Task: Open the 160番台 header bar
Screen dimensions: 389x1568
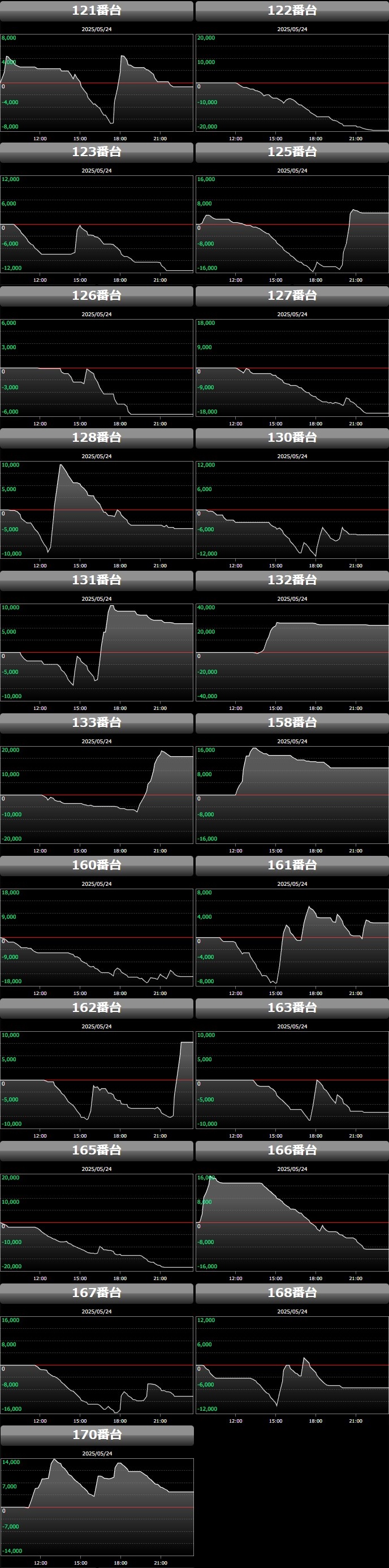Action: [97, 865]
